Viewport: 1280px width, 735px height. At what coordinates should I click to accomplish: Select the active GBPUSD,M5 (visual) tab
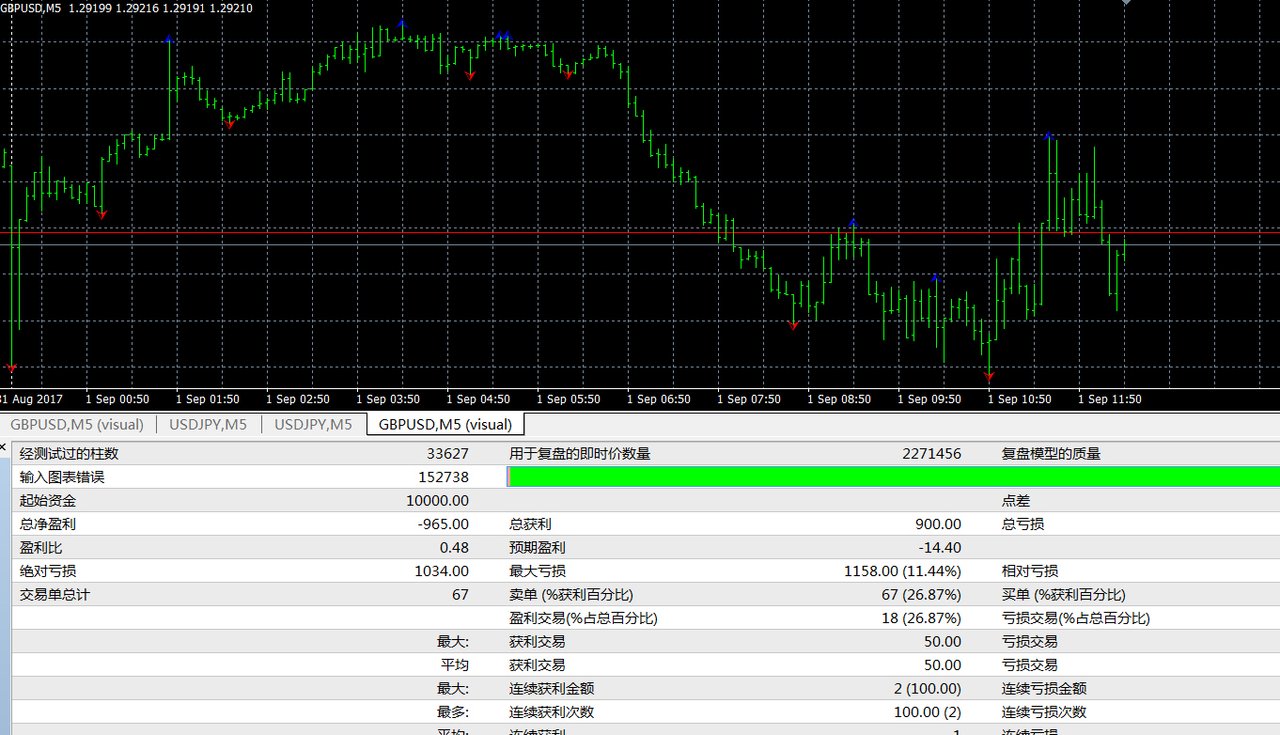(445, 424)
